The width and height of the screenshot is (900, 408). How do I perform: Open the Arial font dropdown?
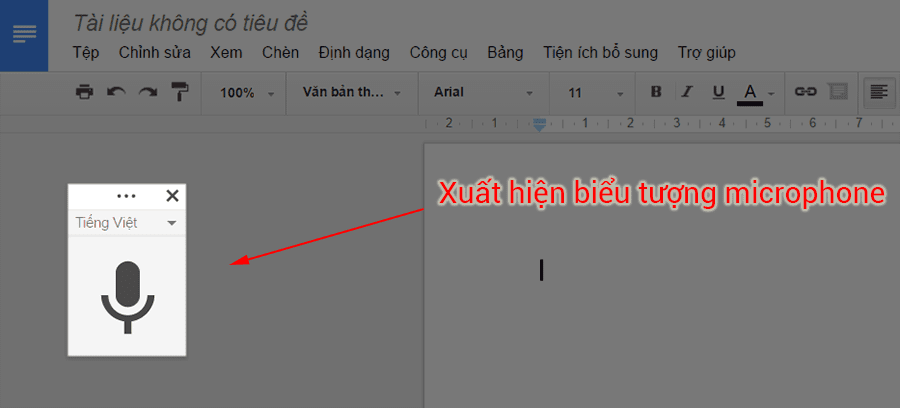point(484,92)
